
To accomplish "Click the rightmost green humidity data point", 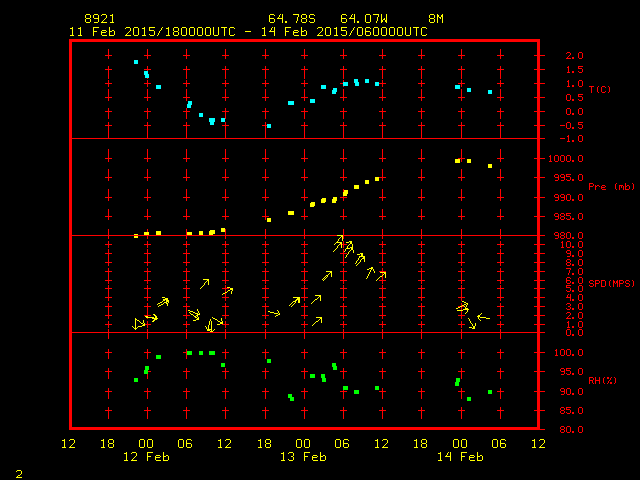I will pos(490,392).
